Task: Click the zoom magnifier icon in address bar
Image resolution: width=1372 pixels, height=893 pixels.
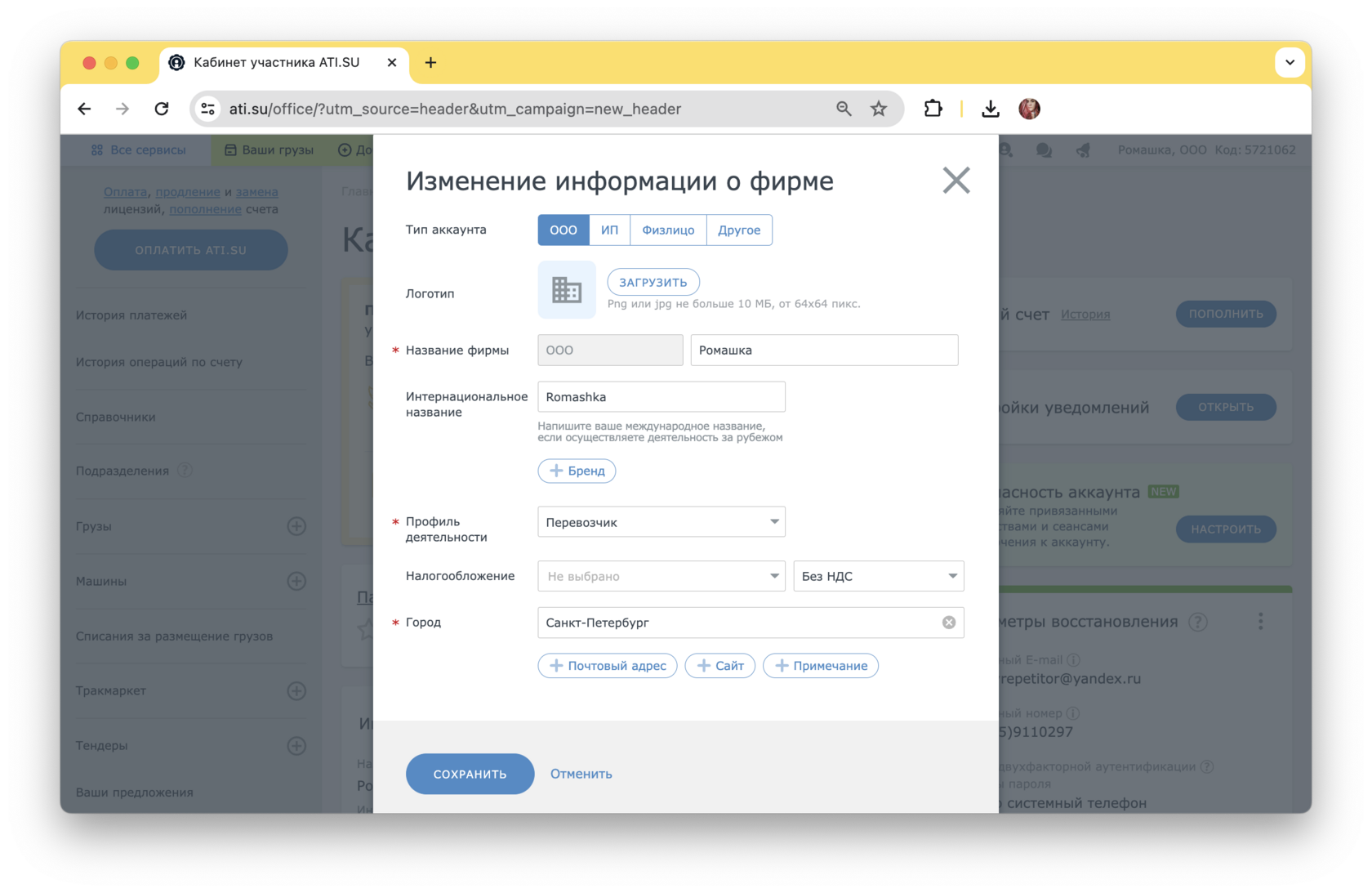Action: (844, 109)
